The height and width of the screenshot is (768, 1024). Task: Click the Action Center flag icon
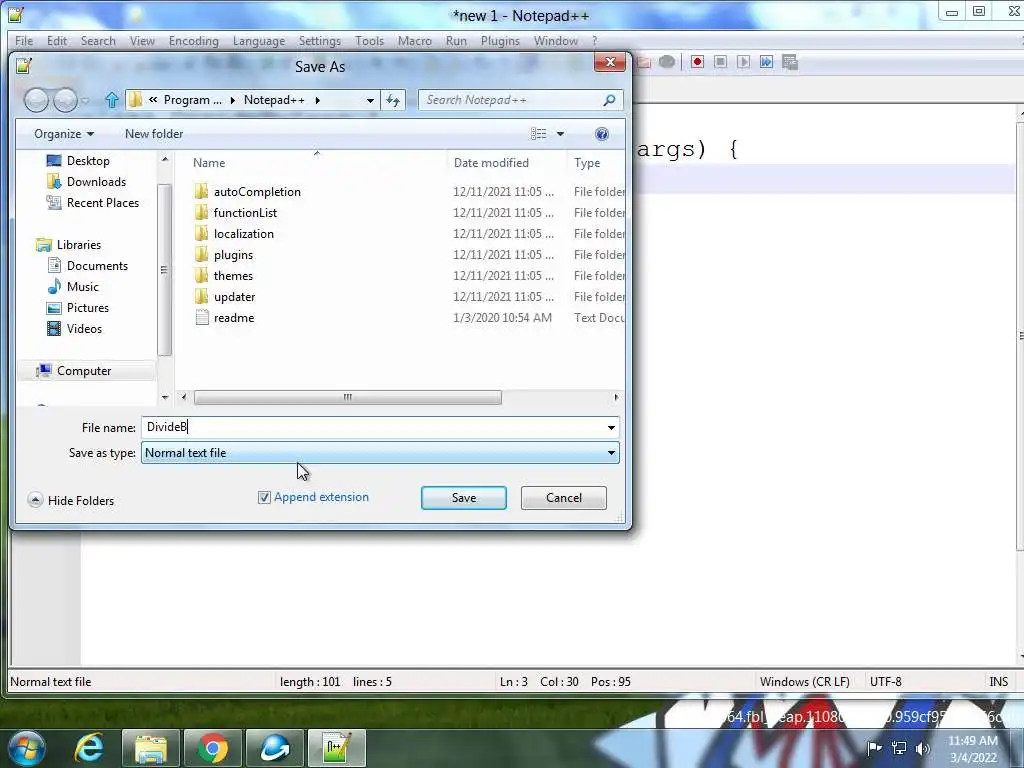click(x=874, y=748)
